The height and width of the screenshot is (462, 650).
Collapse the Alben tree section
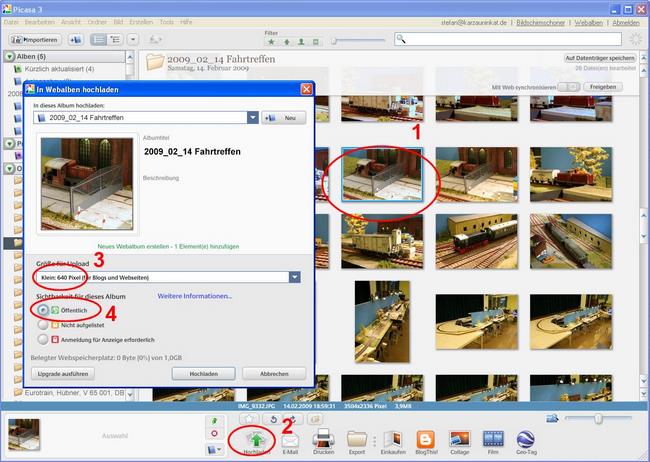(x=9, y=57)
